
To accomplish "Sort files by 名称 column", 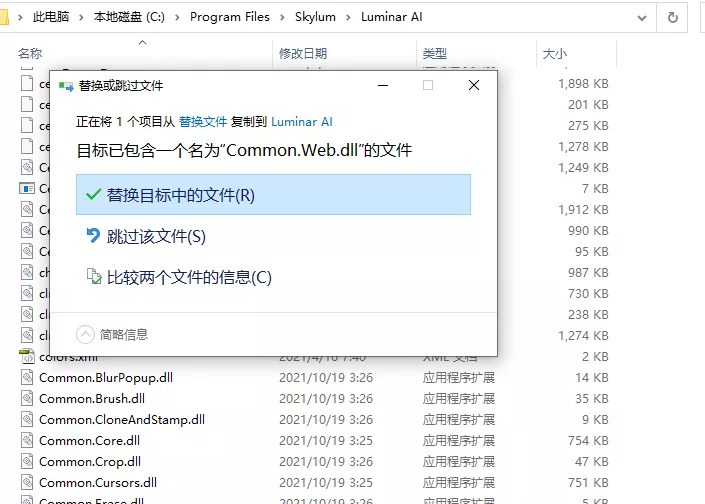I will click(x=30, y=54).
